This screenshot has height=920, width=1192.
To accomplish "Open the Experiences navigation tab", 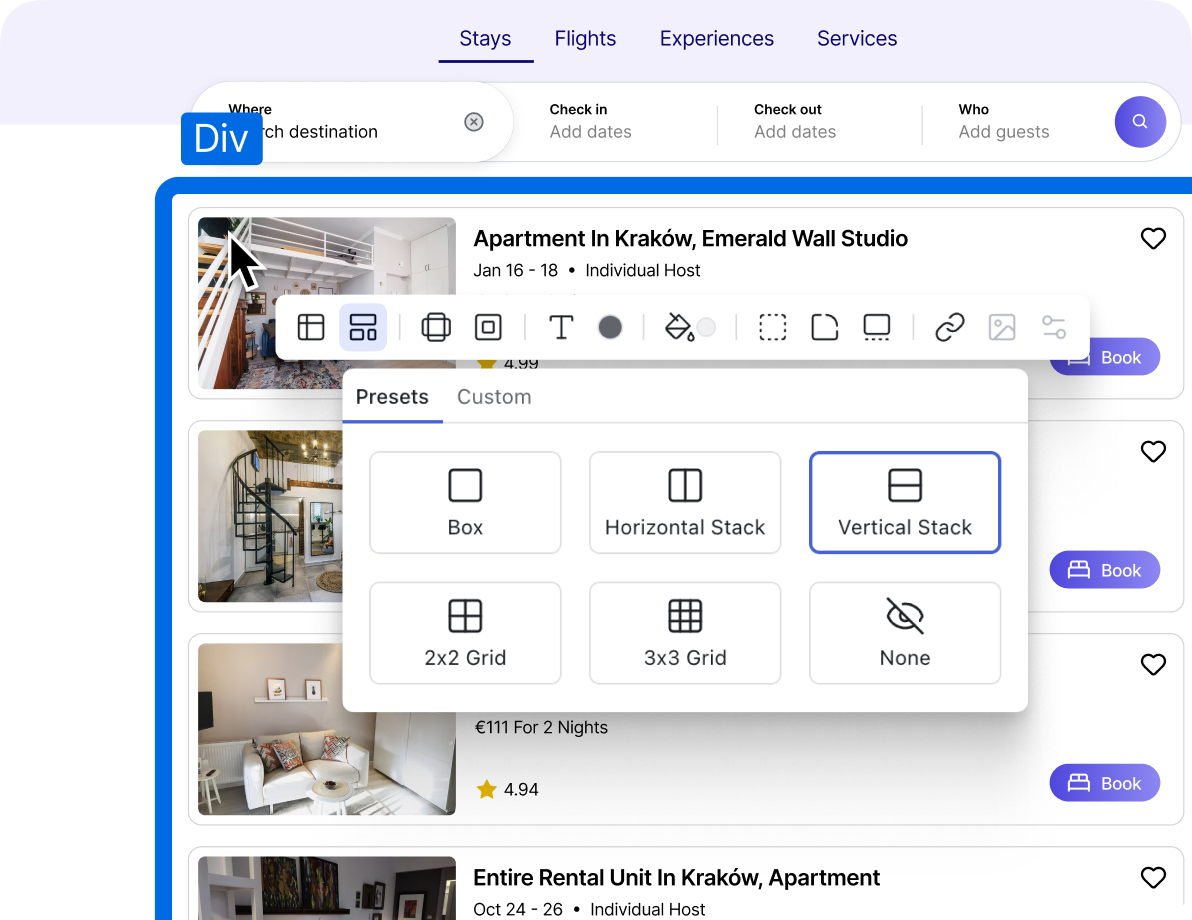I will tap(717, 38).
